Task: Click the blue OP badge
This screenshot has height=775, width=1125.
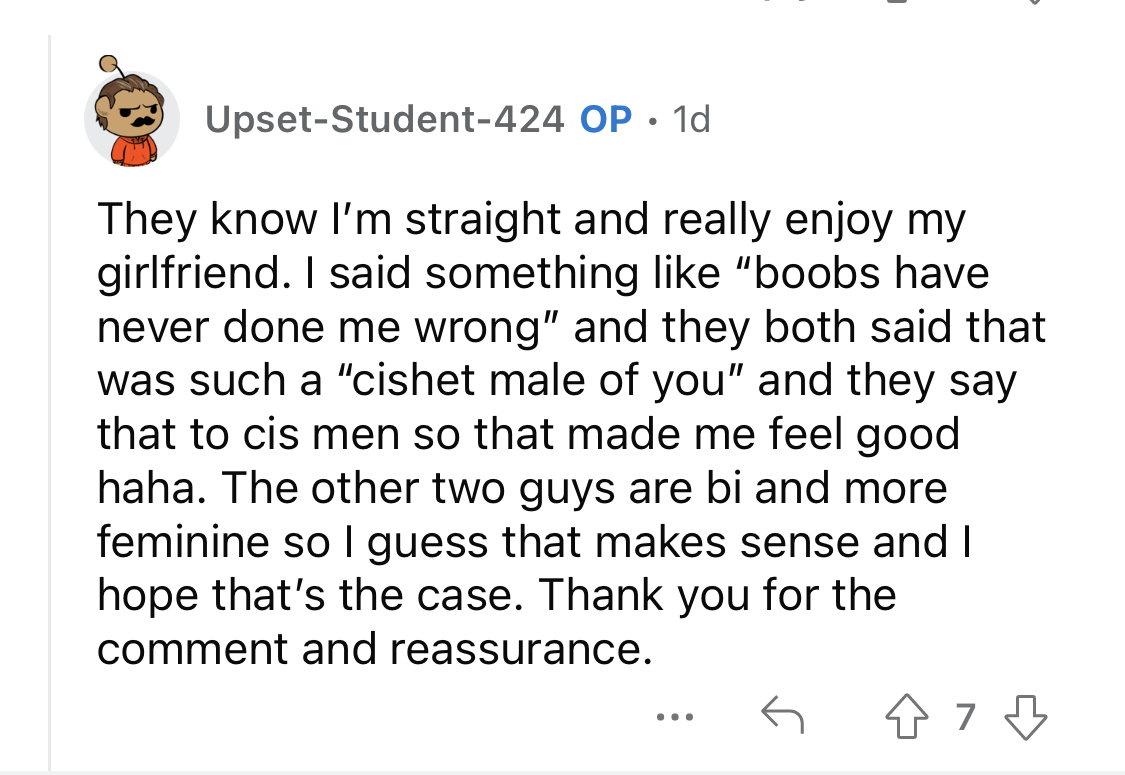Action: 606,120
